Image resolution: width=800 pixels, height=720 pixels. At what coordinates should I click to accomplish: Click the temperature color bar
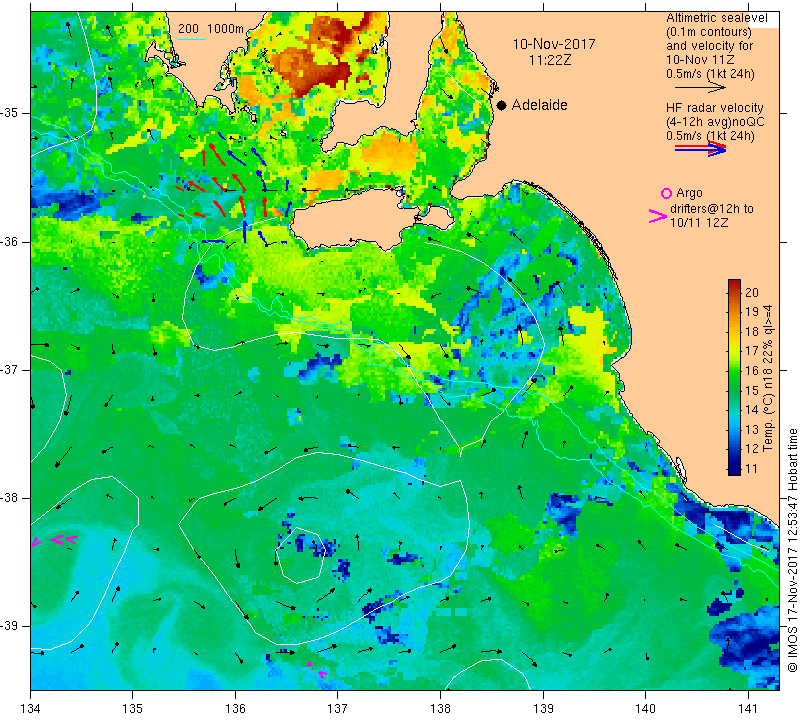pyautogui.click(x=734, y=377)
